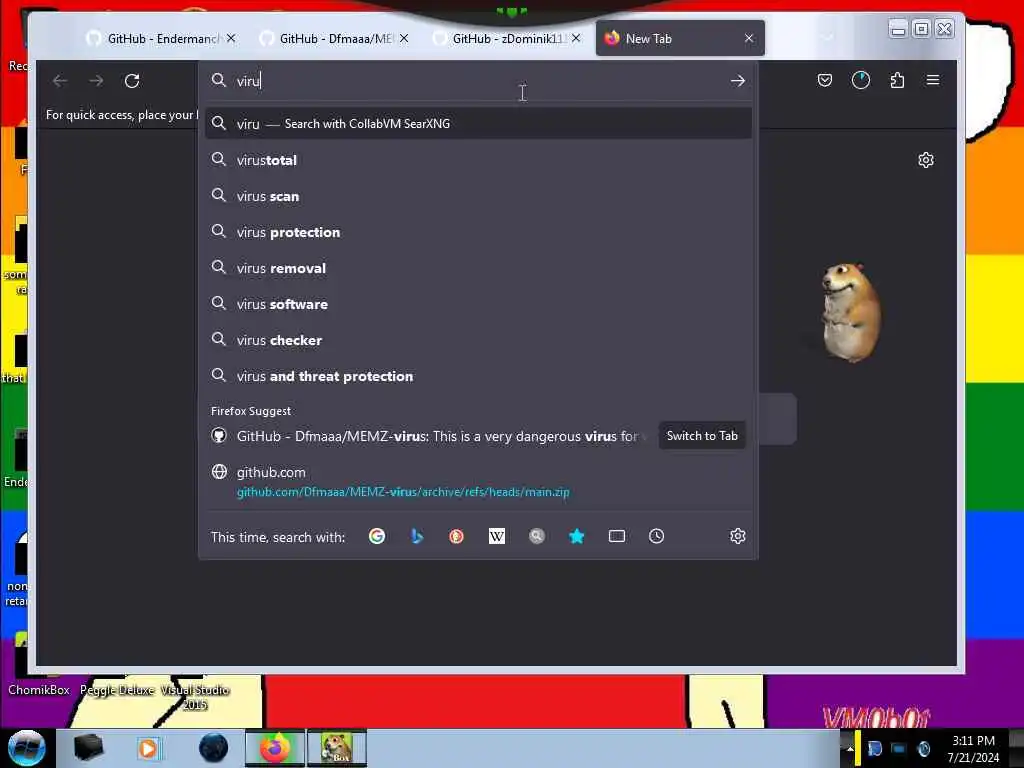This screenshot has height=768, width=1024.
Task: Open new tab page settings gear
Action: [925, 160]
